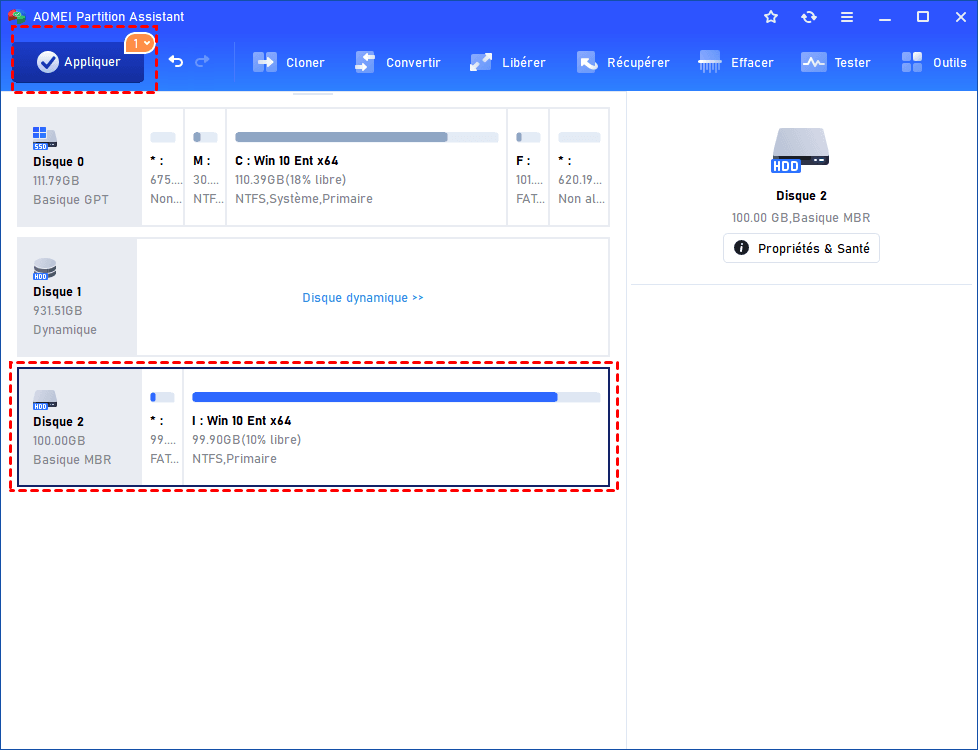Click the Appliquer button

pyautogui.click(x=78, y=62)
